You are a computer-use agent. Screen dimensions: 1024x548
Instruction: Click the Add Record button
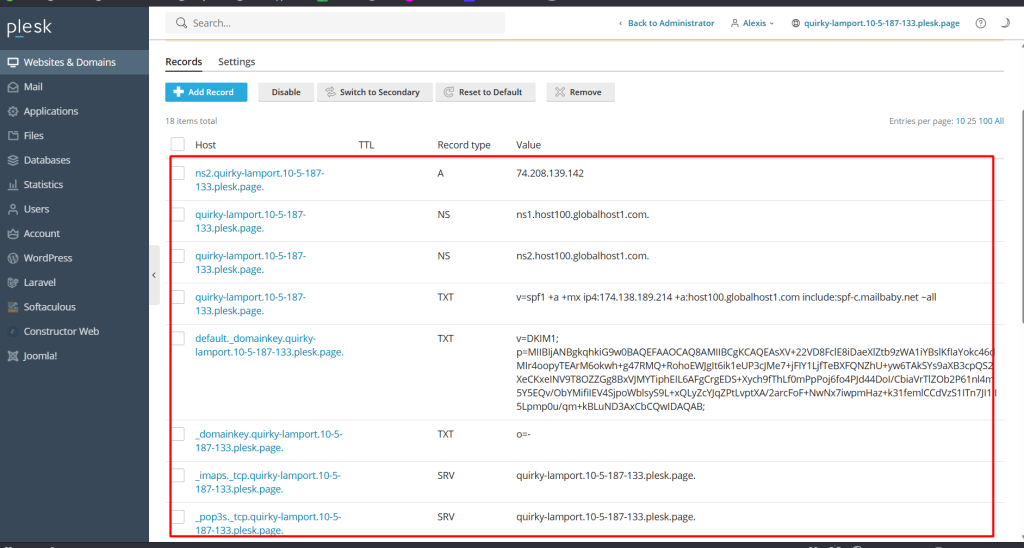205,92
